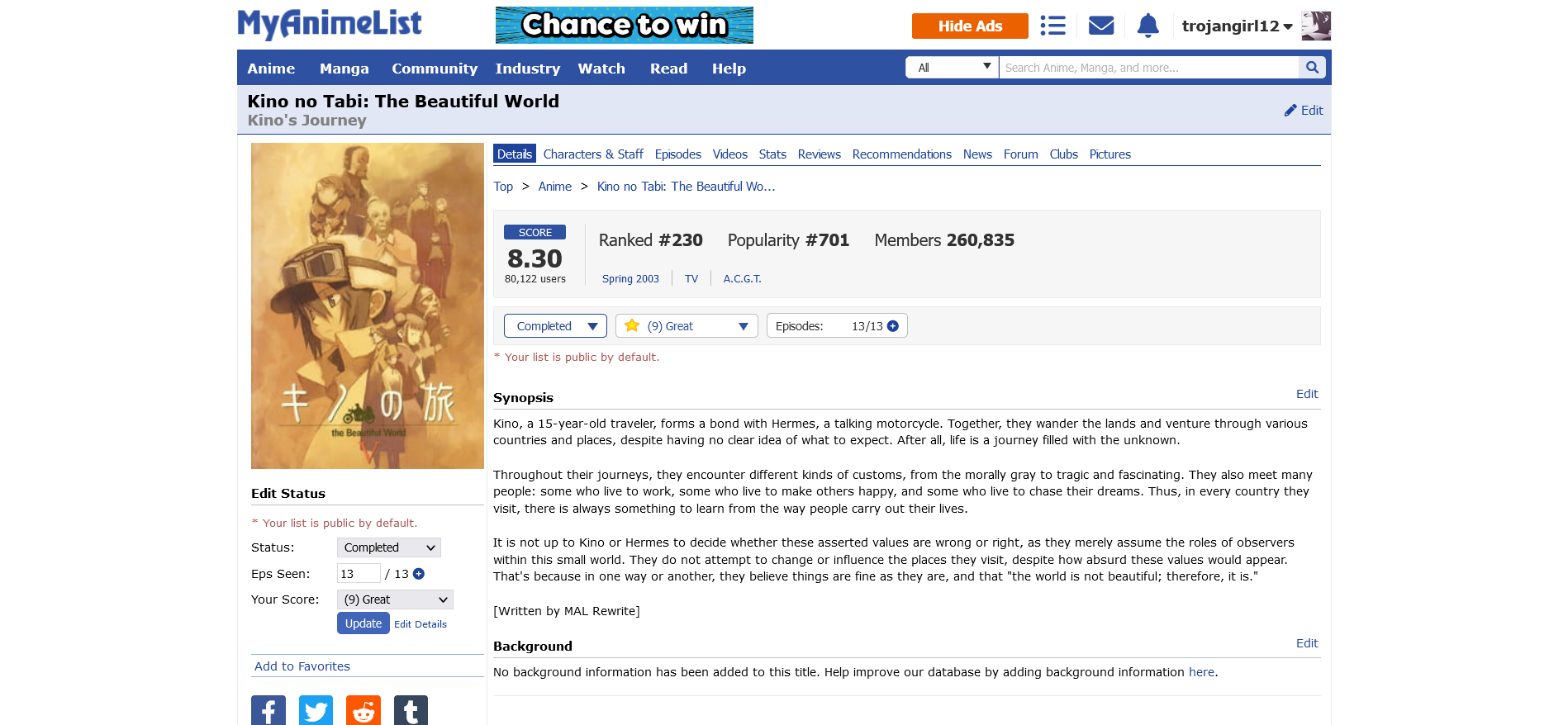Switch to Characters & Staff tab
This screenshot has height=725, width=1568.
click(593, 154)
